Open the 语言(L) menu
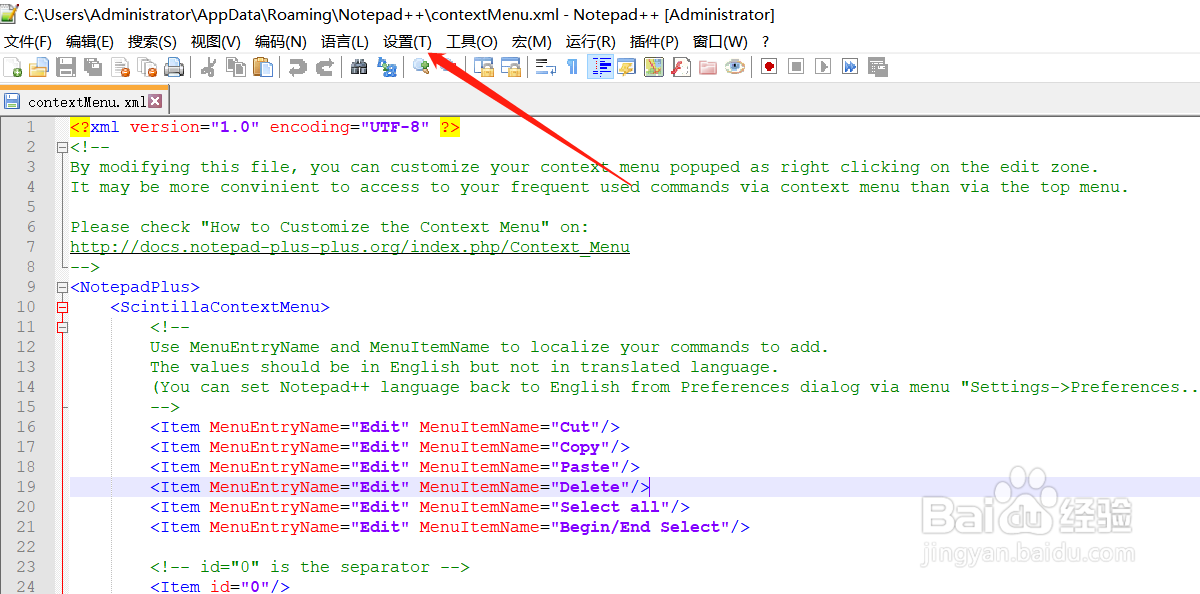This screenshot has height=594, width=1200. click(x=344, y=42)
